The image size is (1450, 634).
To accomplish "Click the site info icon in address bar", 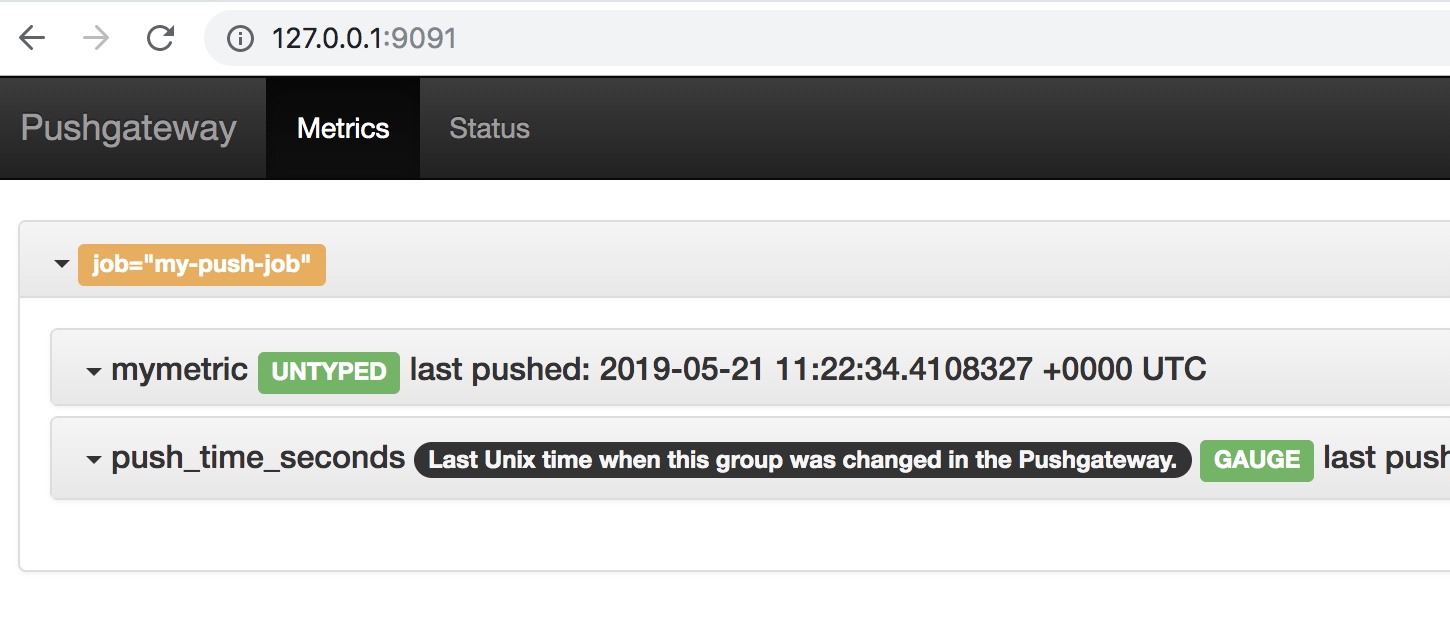I will [240, 38].
